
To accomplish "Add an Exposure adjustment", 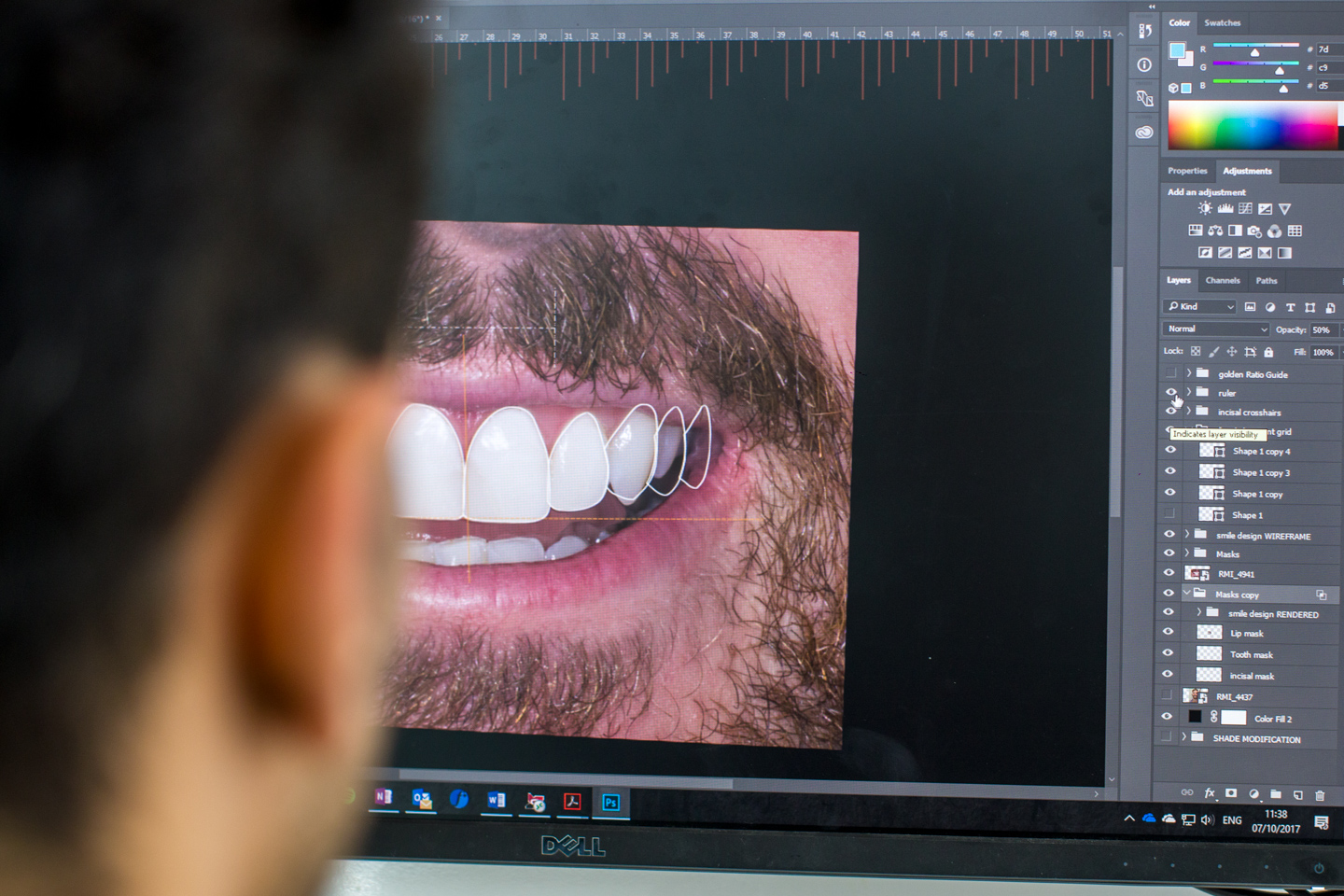I will pyautogui.click(x=1265, y=209).
